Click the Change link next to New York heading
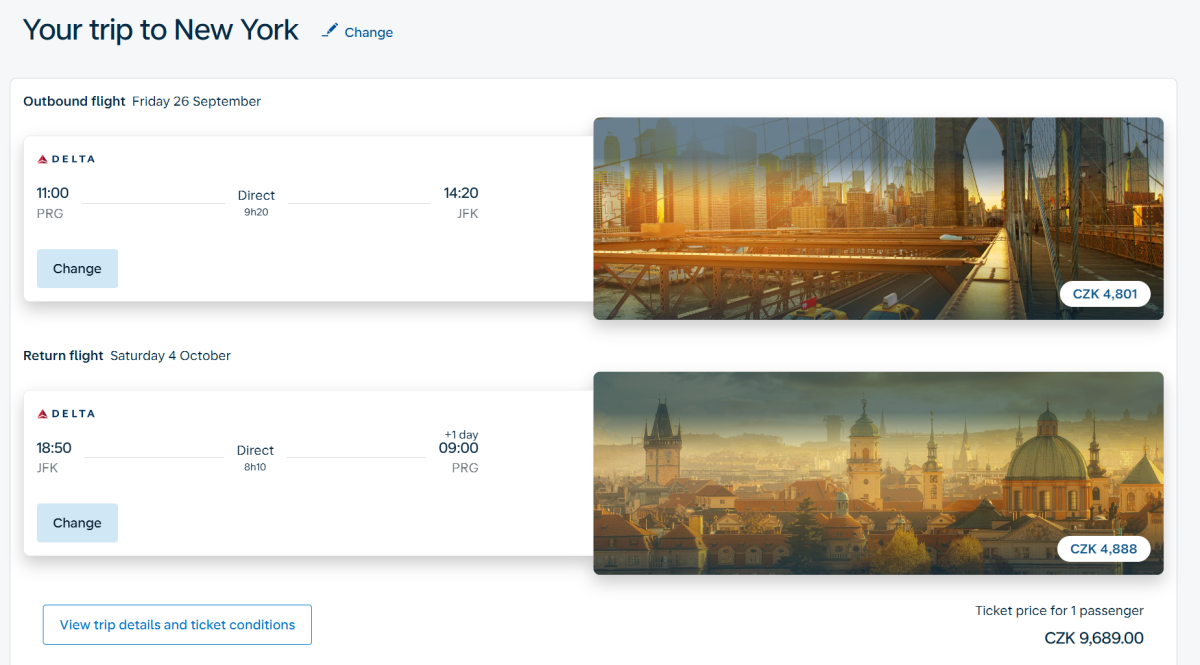This screenshot has height=665, width=1200. pos(368,32)
